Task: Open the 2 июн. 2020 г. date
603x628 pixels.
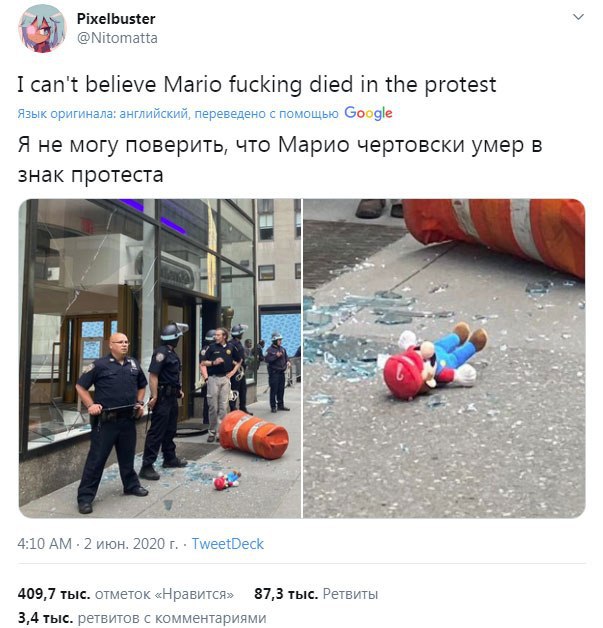Action: 131,544
